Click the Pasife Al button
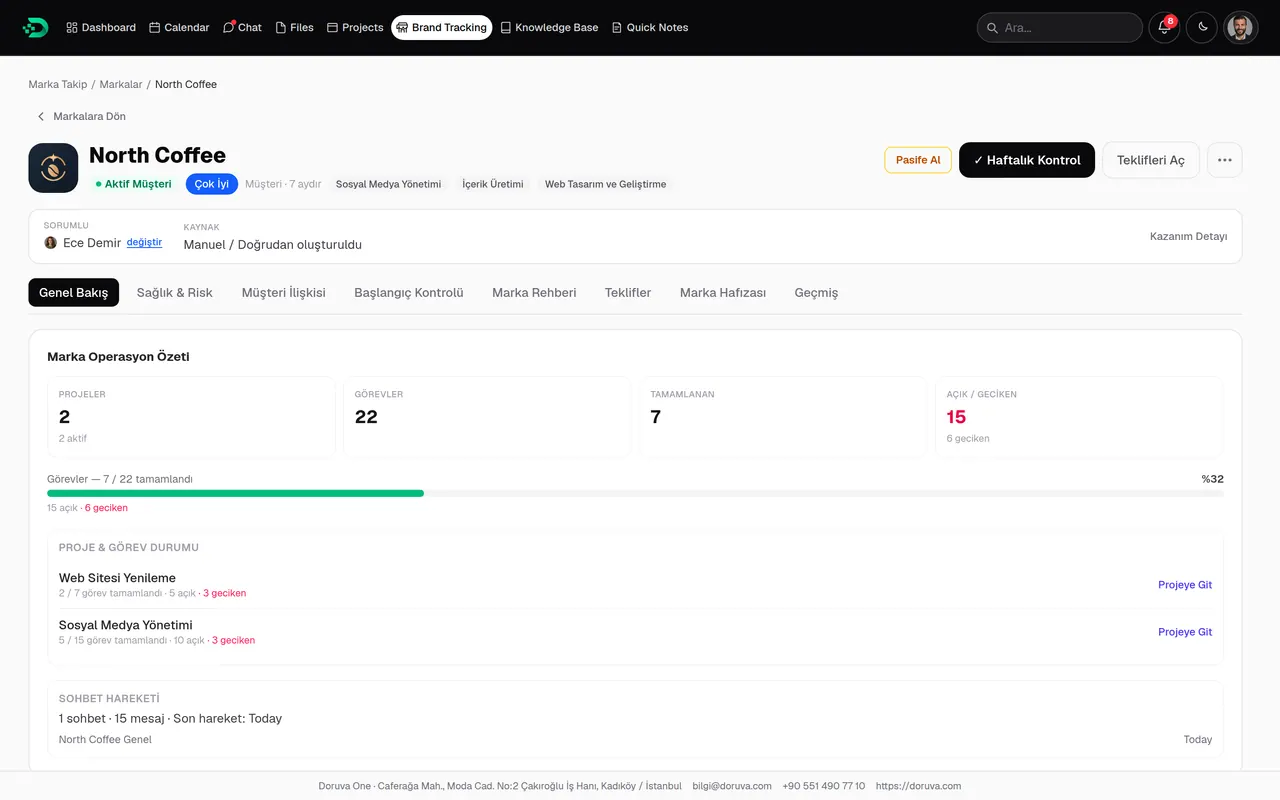 tap(918, 160)
